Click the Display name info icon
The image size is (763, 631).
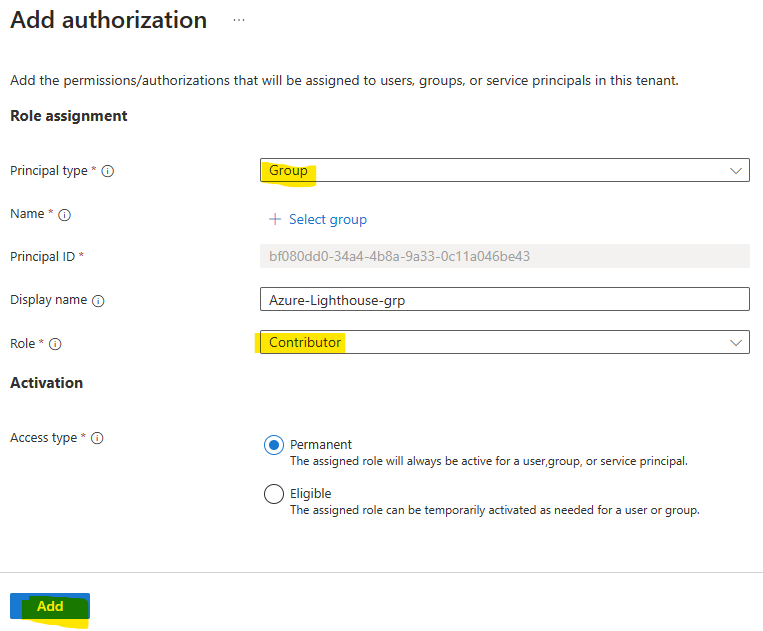(x=98, y=301)
